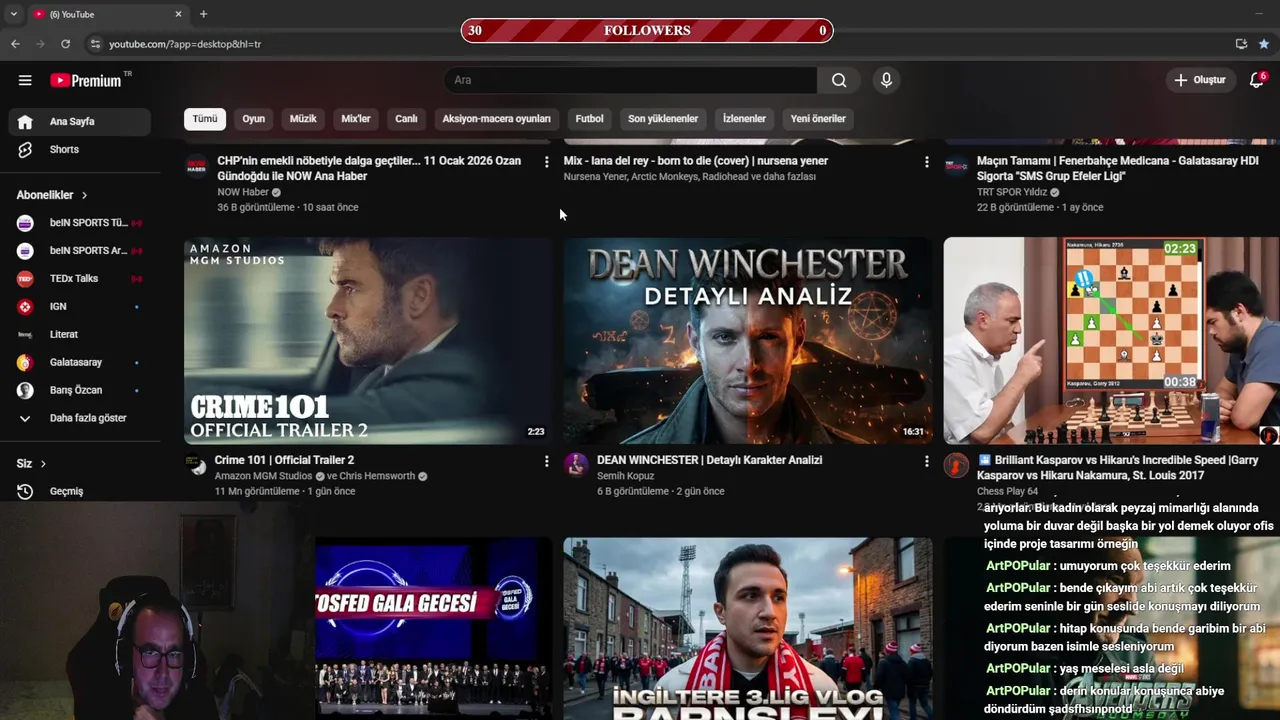Expand the Siz section

click(x=32, y=464)
